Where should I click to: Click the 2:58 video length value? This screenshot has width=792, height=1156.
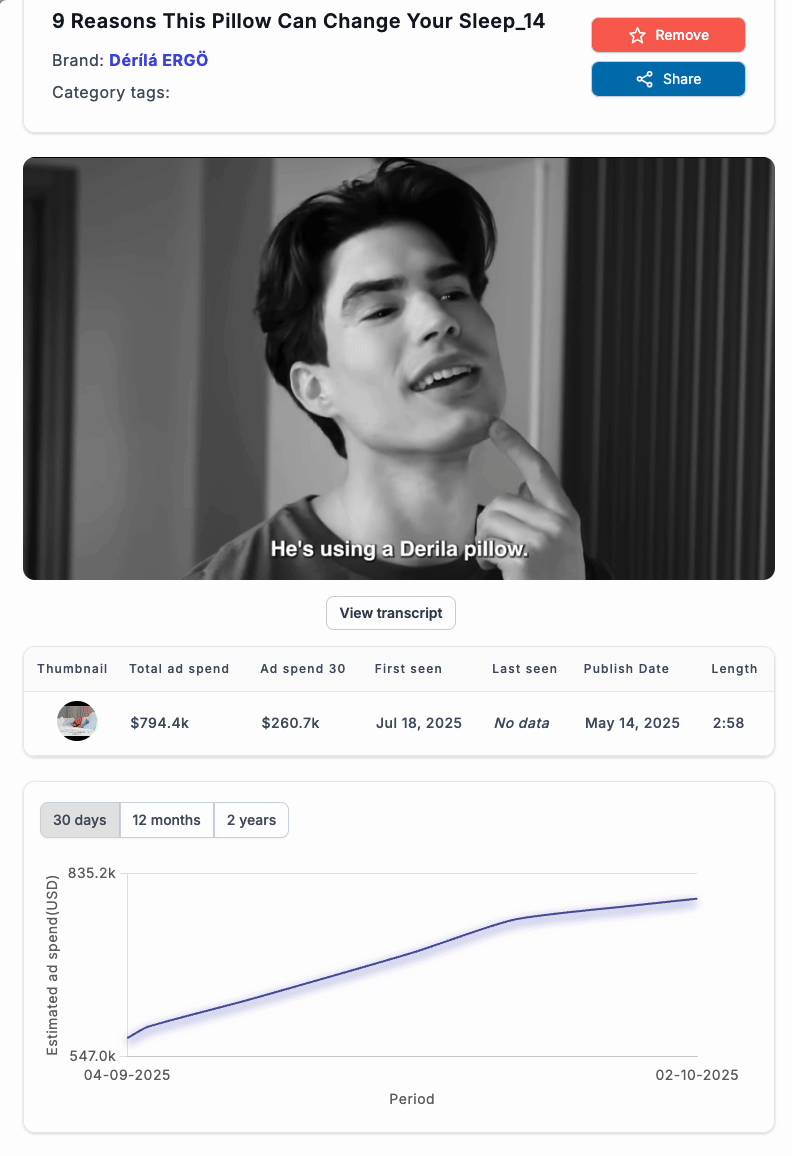728,722
